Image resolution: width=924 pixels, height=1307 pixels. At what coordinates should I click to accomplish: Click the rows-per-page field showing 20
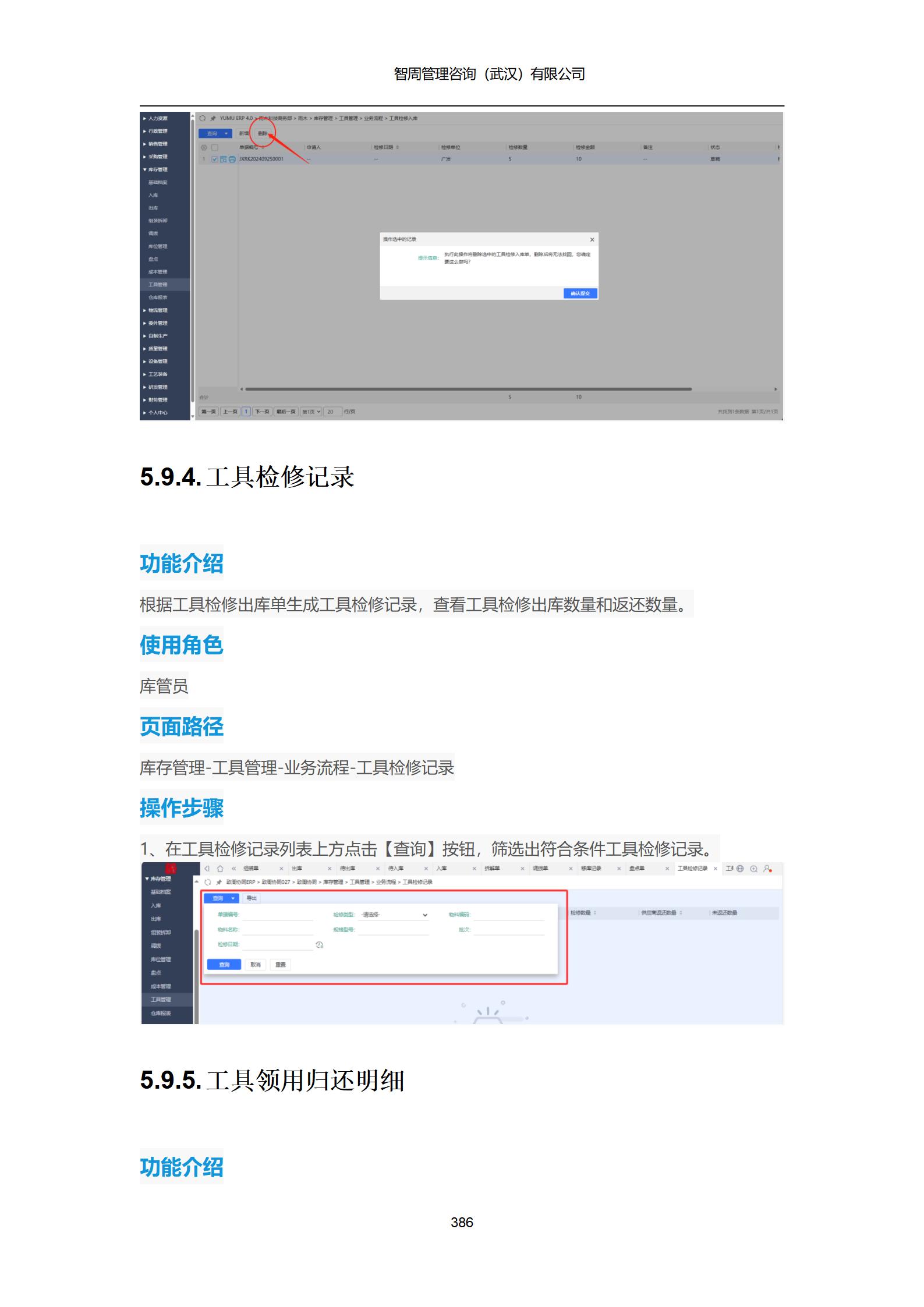click(332, 412)
